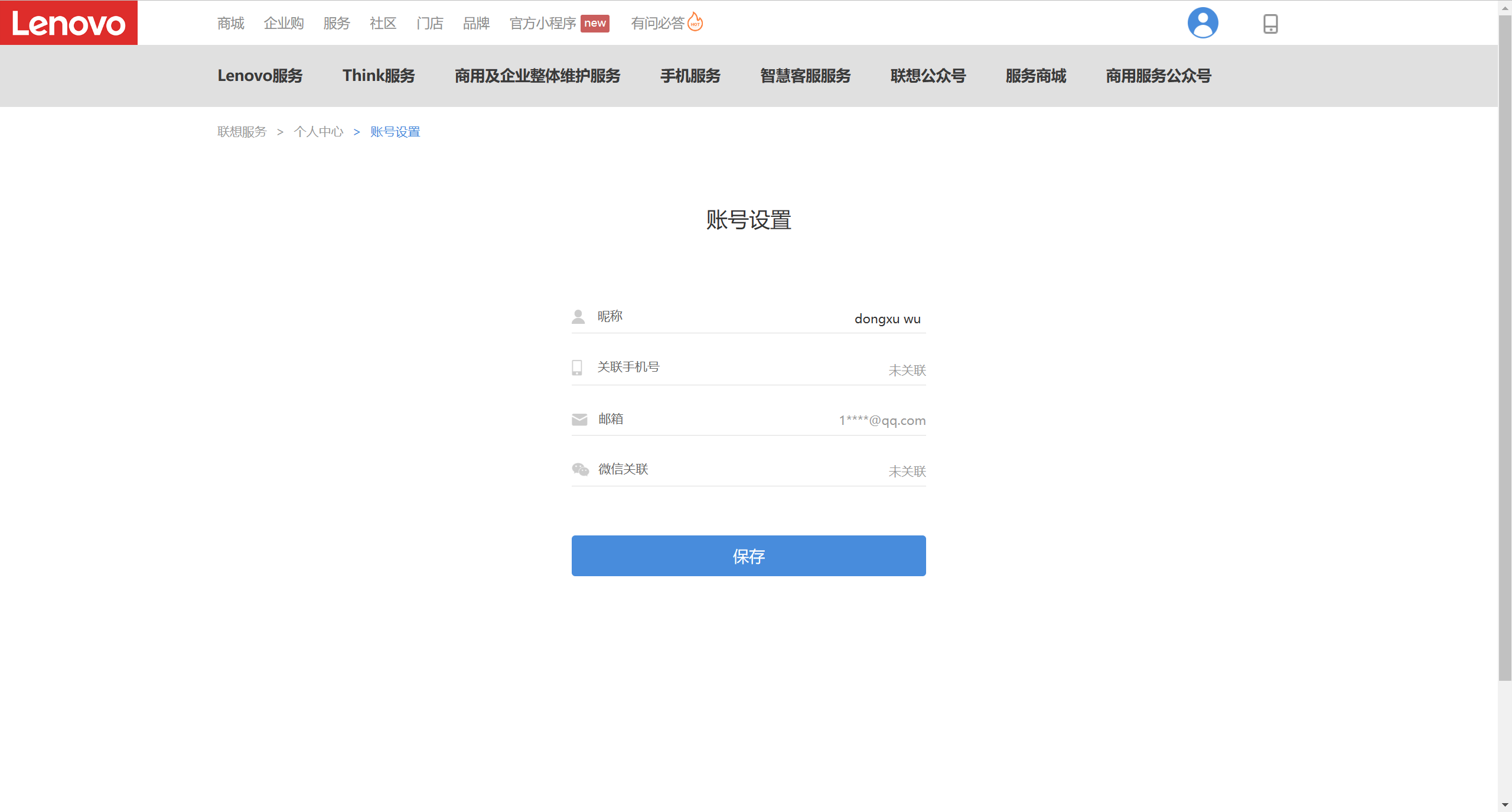
Task: Select 智慧客服服务 in navigation bar
Action: click(x=805, y=76)
